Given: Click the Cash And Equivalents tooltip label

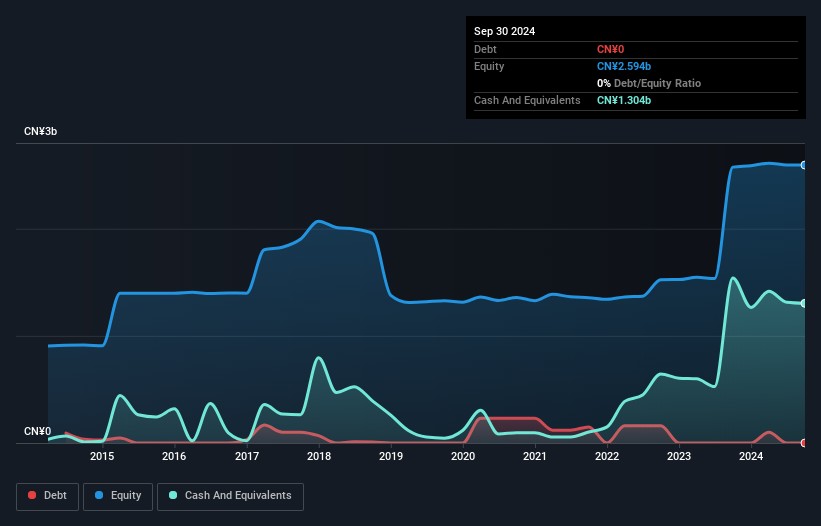Looking at the screenshot, I should [527, 100].
